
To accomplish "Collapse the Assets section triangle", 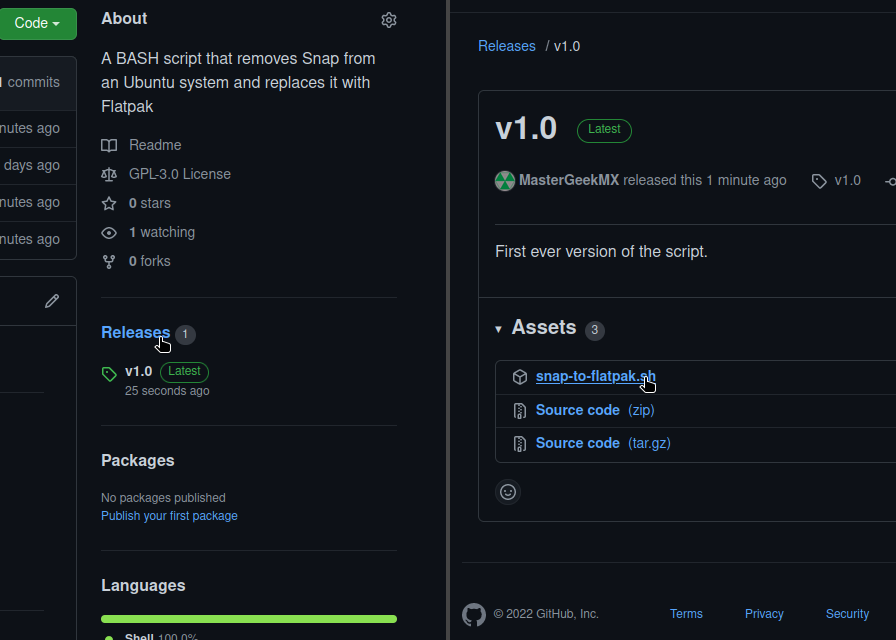I will tap(498, 329).
